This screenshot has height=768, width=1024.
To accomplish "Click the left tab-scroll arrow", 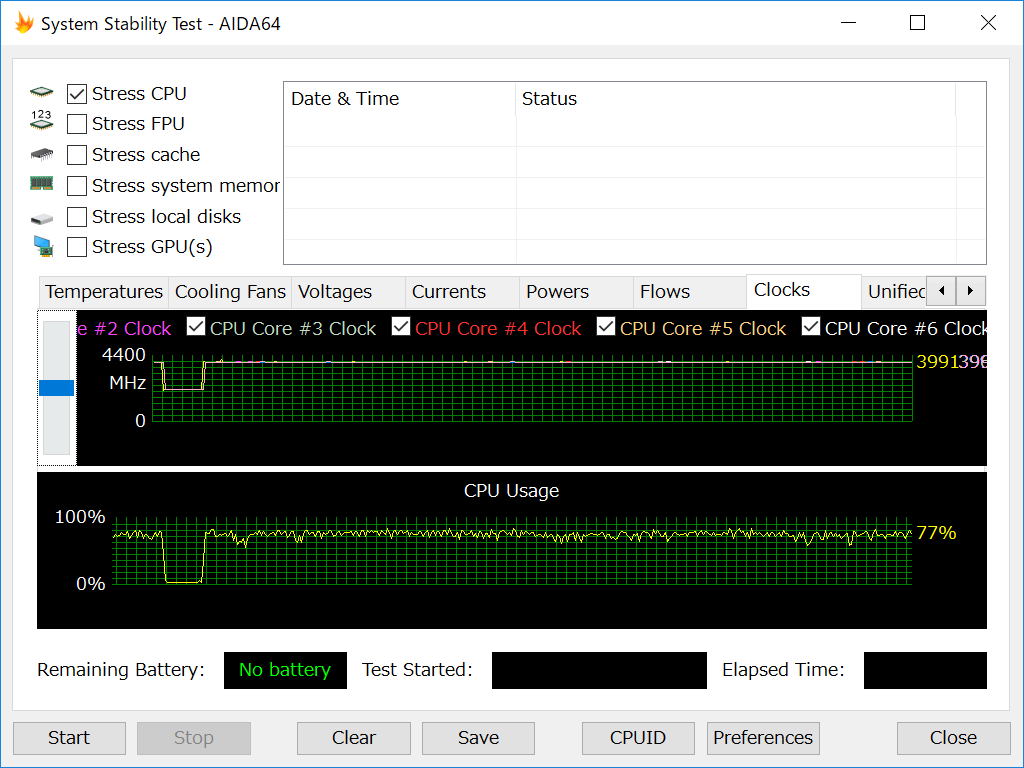I will coord(942,291).
